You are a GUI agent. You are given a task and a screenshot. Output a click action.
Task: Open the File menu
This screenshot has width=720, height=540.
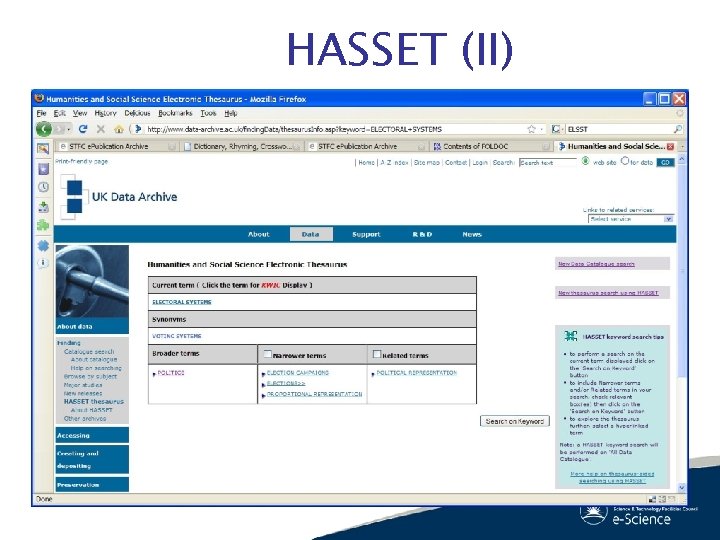coord(41,113)
